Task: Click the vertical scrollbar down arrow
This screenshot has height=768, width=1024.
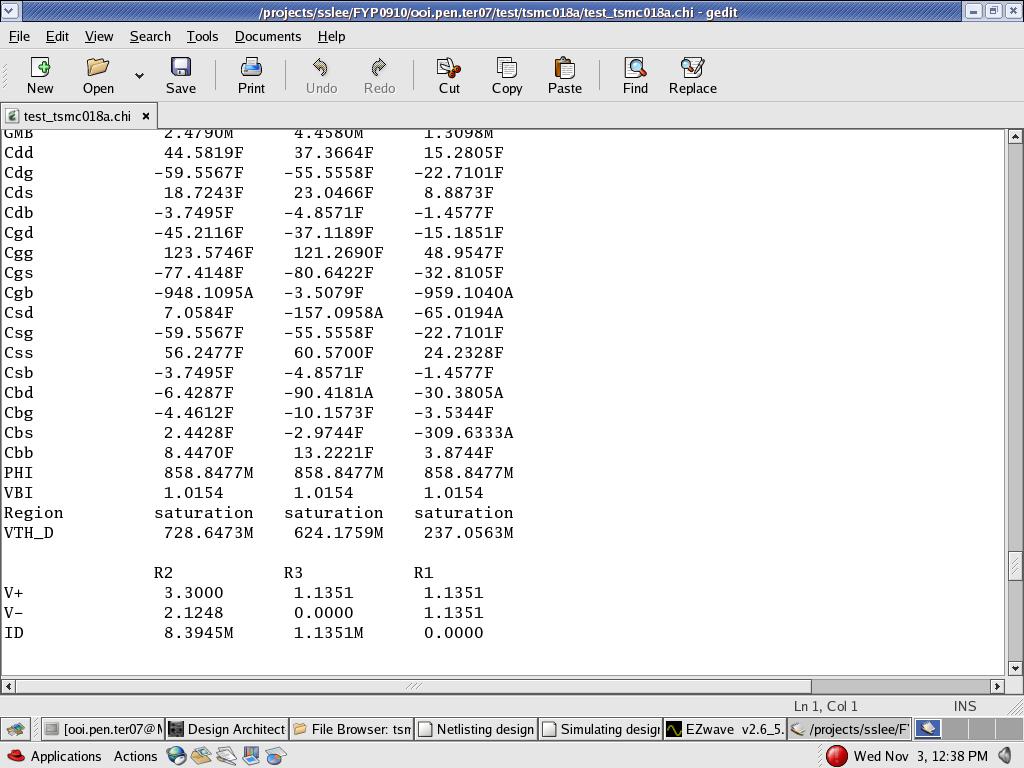Action: tap(1015, 668)
